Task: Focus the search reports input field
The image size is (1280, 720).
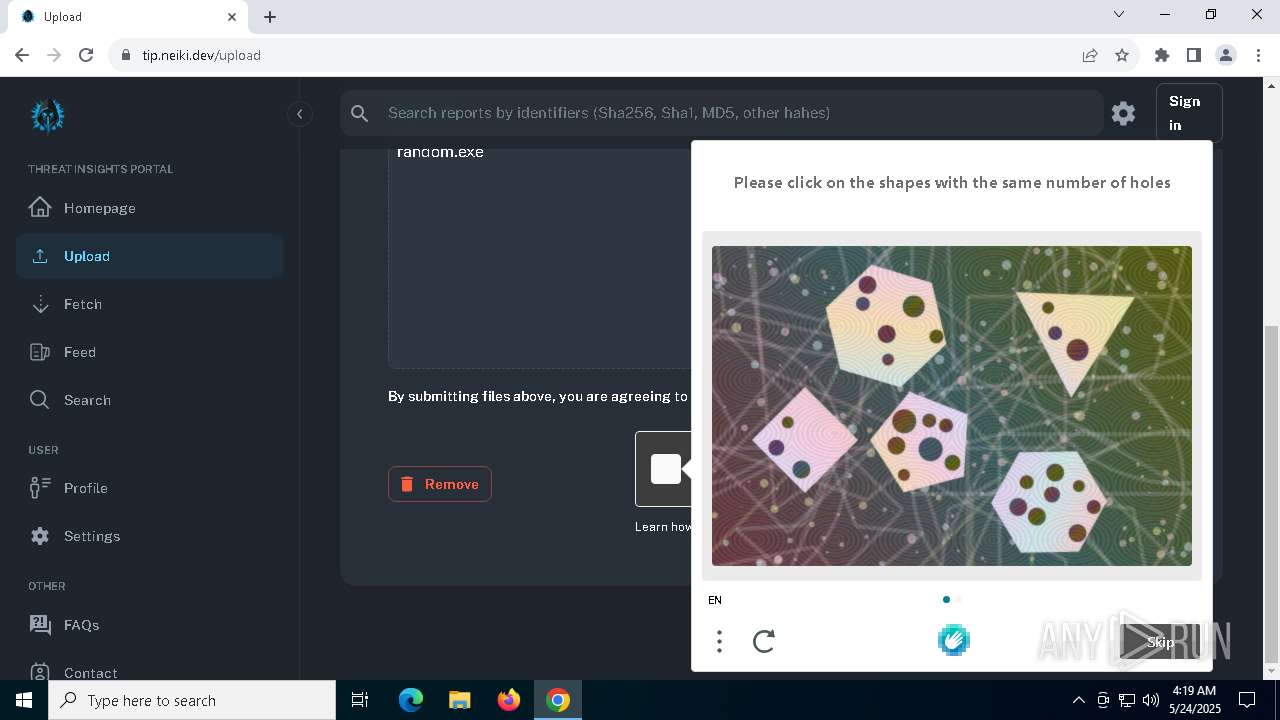Action: (x=740, y=113)
